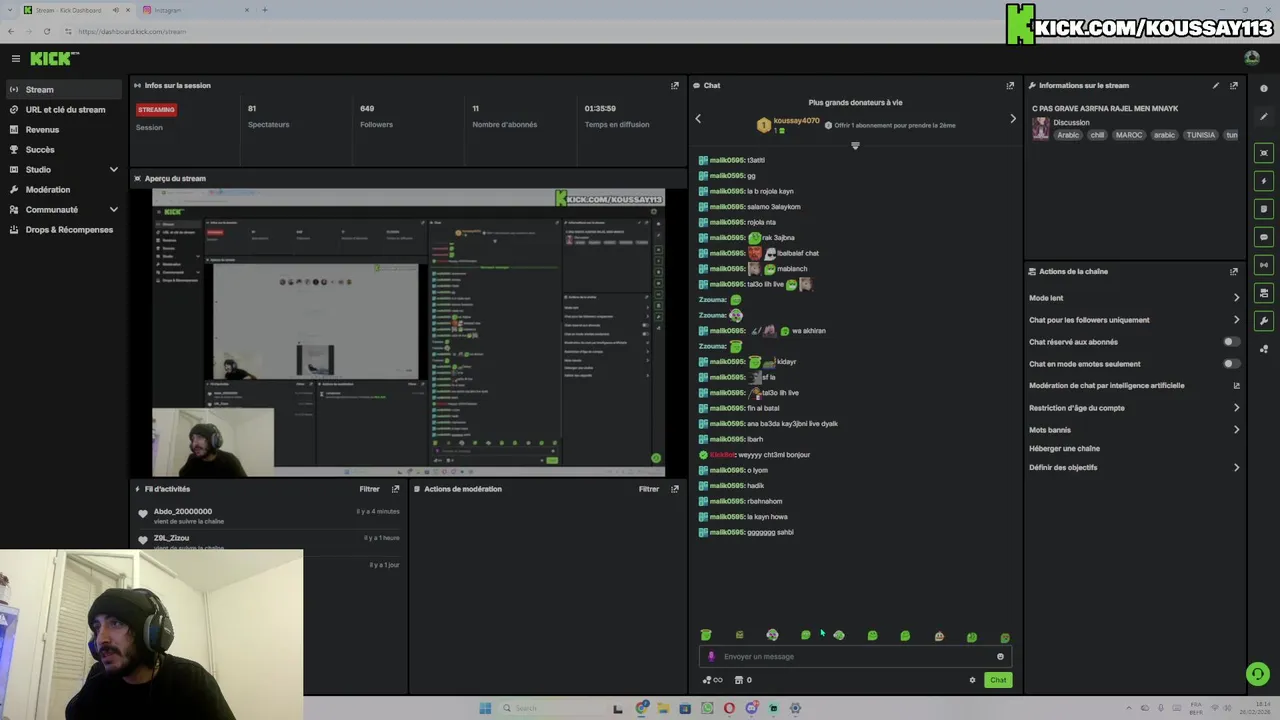Open the hamburger menu beside the Kick logo
This screenshot has width=1280, height=720.
15,59
